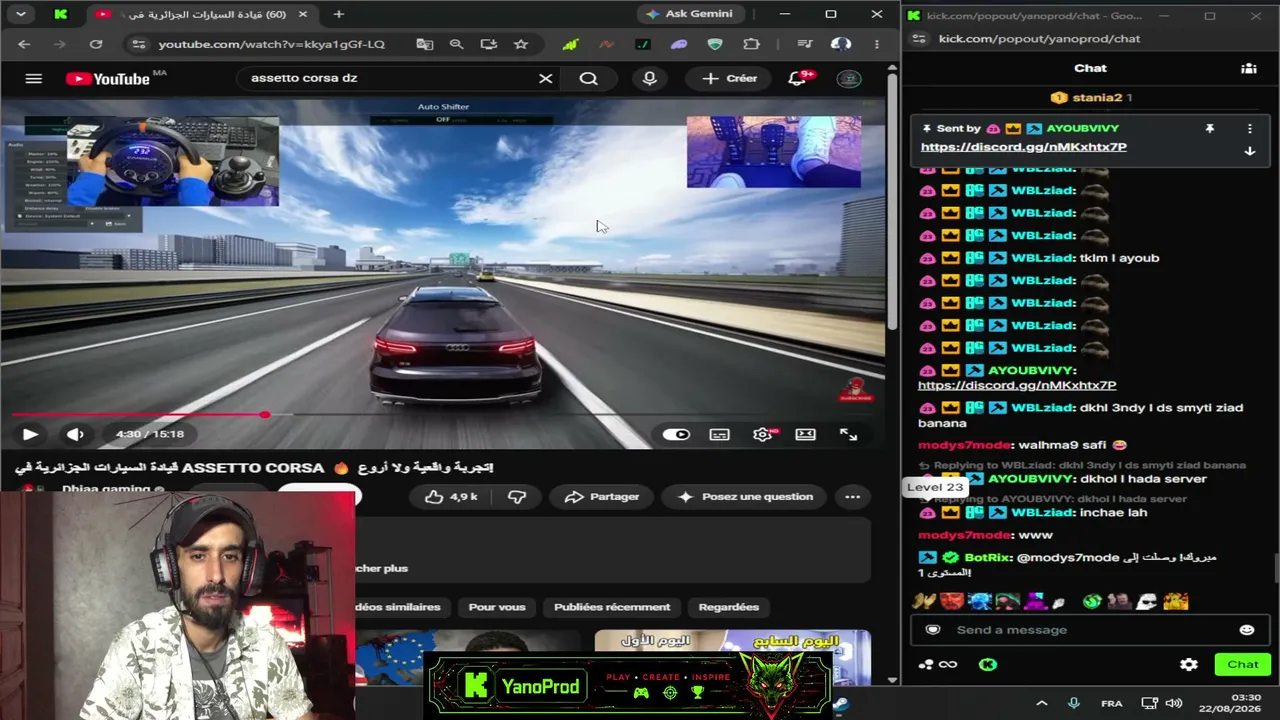Screen dimensions: 1280x720
Task: Insert the praying hands quick emote
Action: [x=923, y=601]
